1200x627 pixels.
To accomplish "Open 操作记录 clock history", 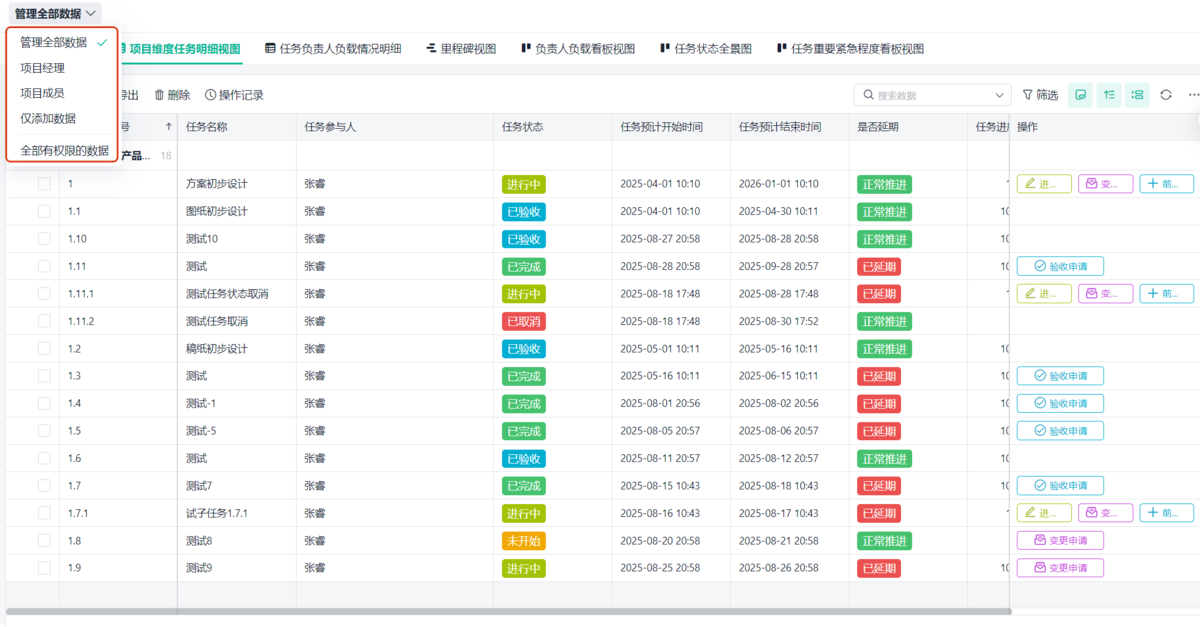I will pos(234,95).
